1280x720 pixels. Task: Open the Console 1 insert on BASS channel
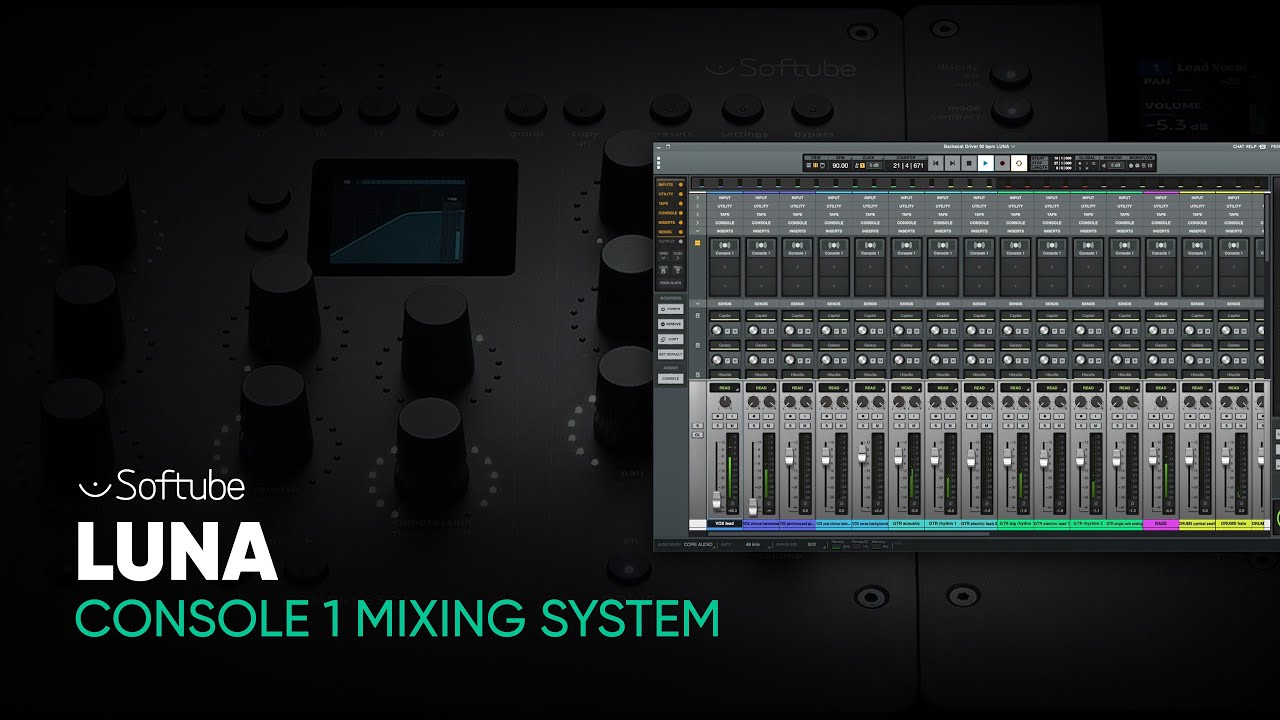pos(1161,248)
